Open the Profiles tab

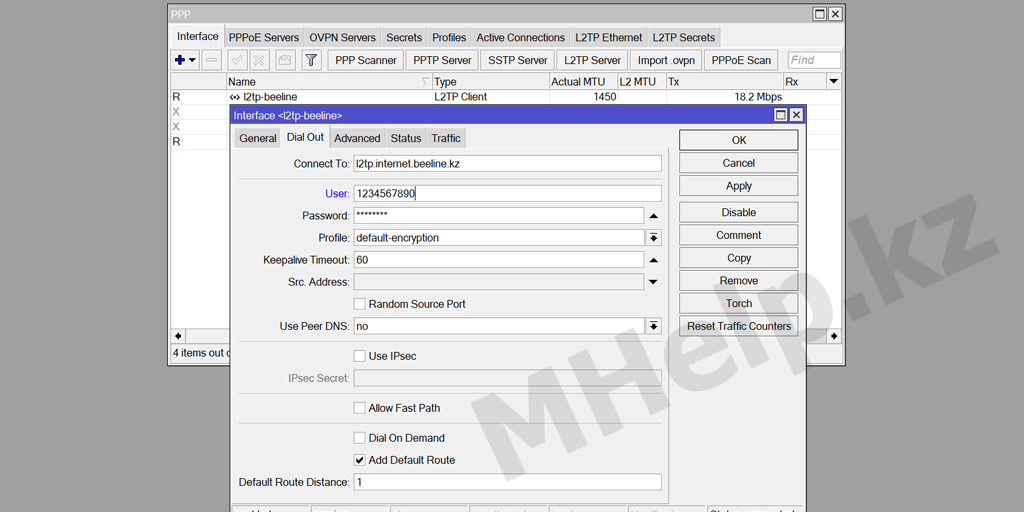coord(449,37)
